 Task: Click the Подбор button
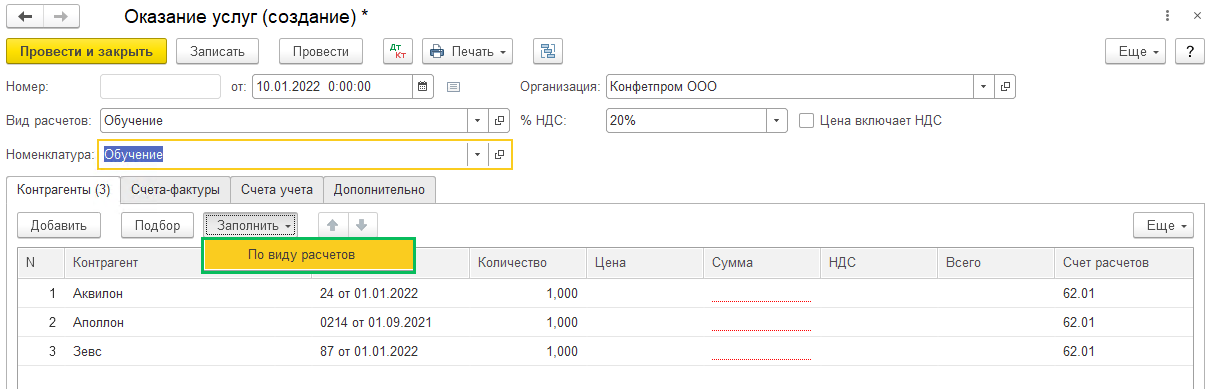158,225
